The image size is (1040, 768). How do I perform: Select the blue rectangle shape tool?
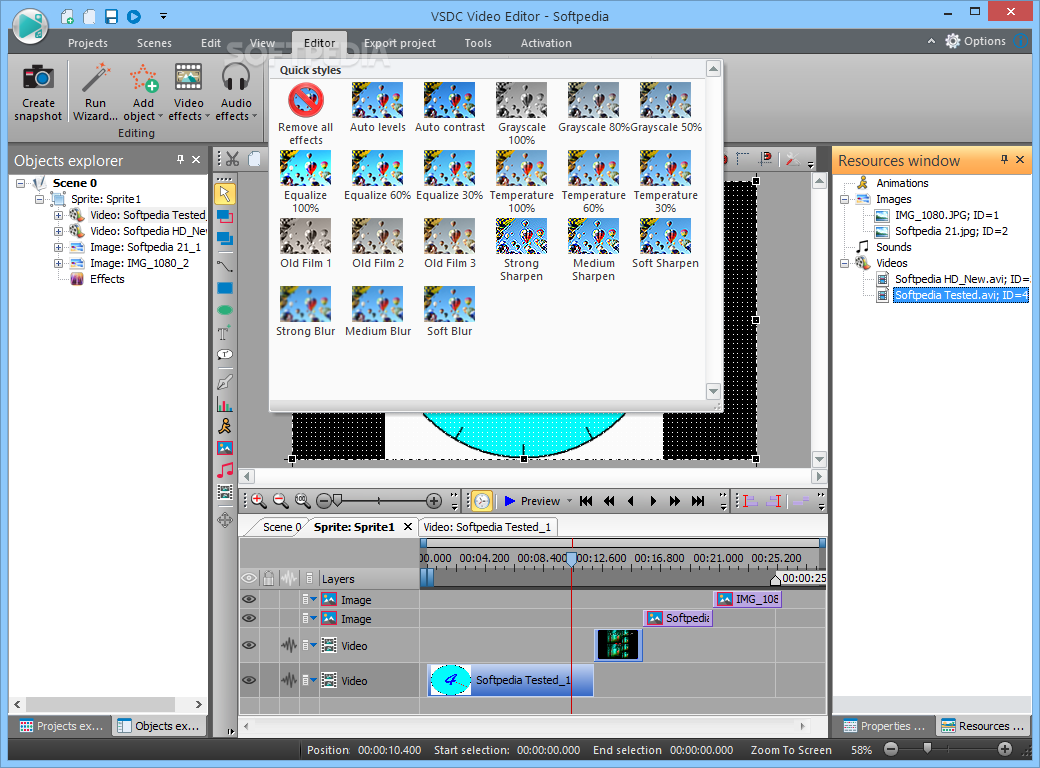[x=225, y=288]
